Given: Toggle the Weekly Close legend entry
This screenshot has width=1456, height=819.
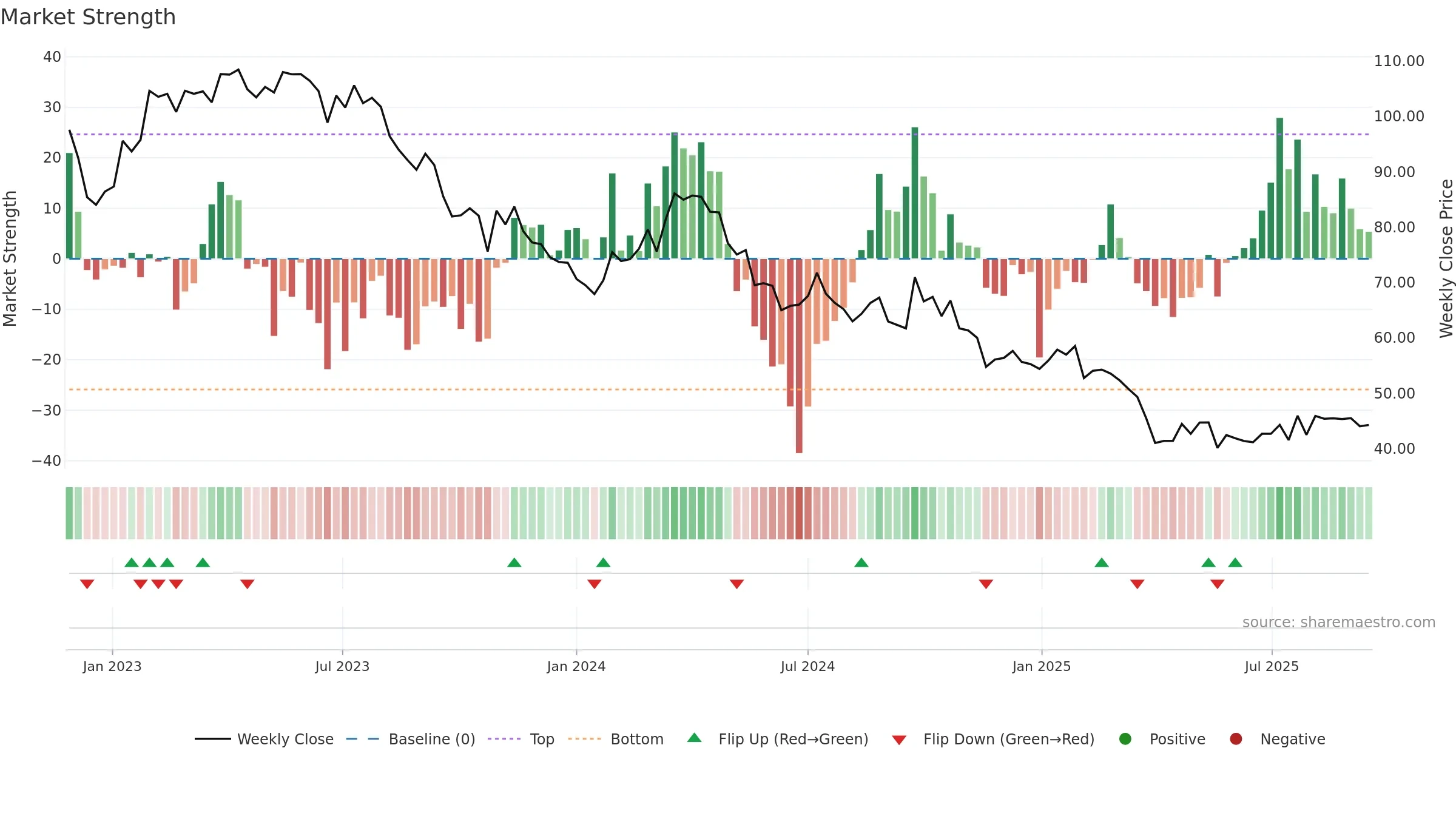Looking at the screenshot, I should [265, 739].
